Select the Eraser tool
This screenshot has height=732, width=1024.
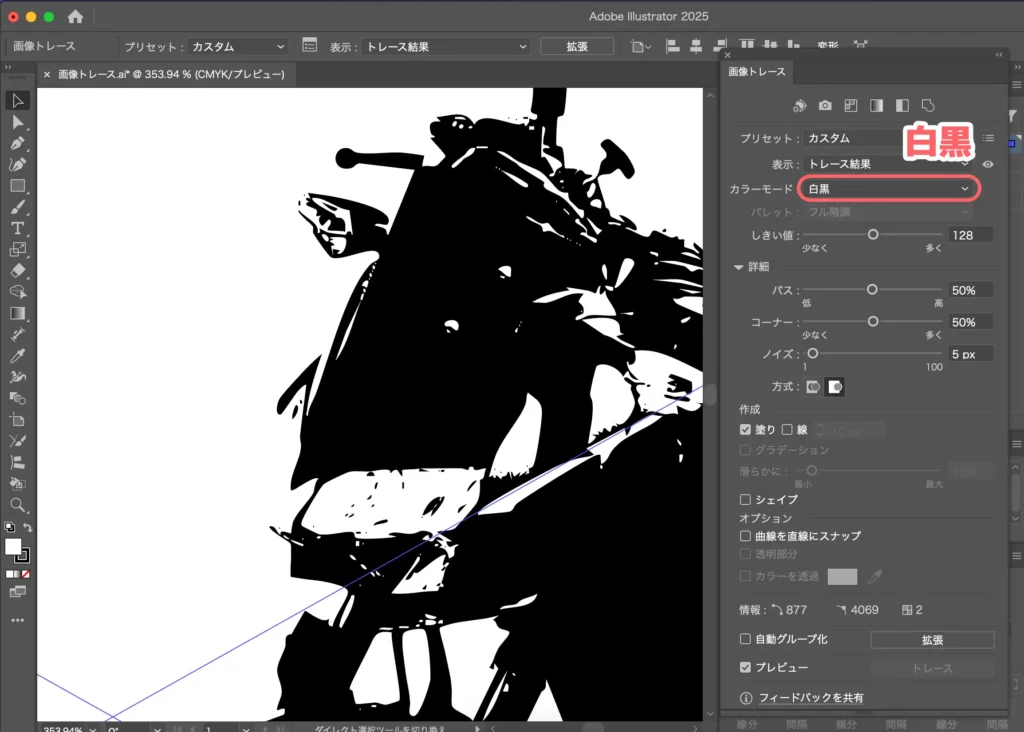click(x=17, y=270)
